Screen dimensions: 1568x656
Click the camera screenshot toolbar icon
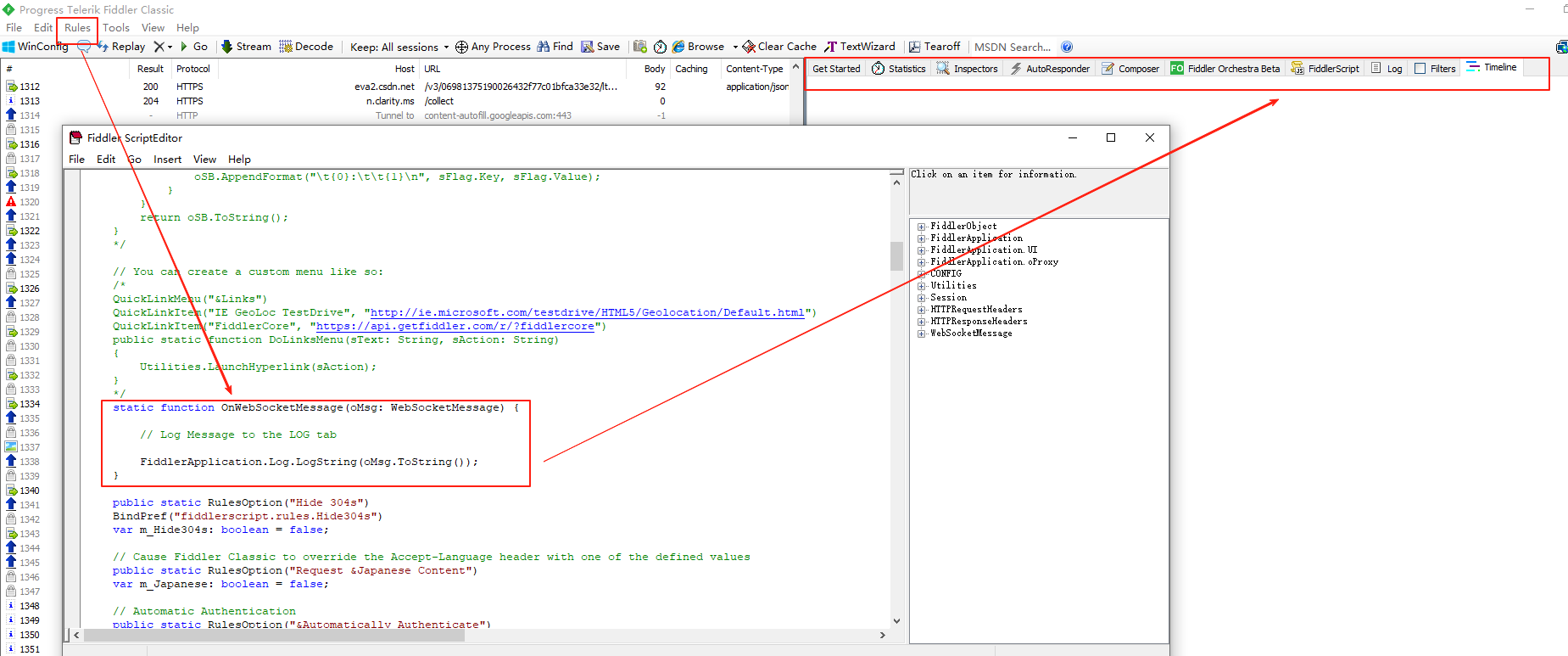pyautogui.click(x=639, y=47)
